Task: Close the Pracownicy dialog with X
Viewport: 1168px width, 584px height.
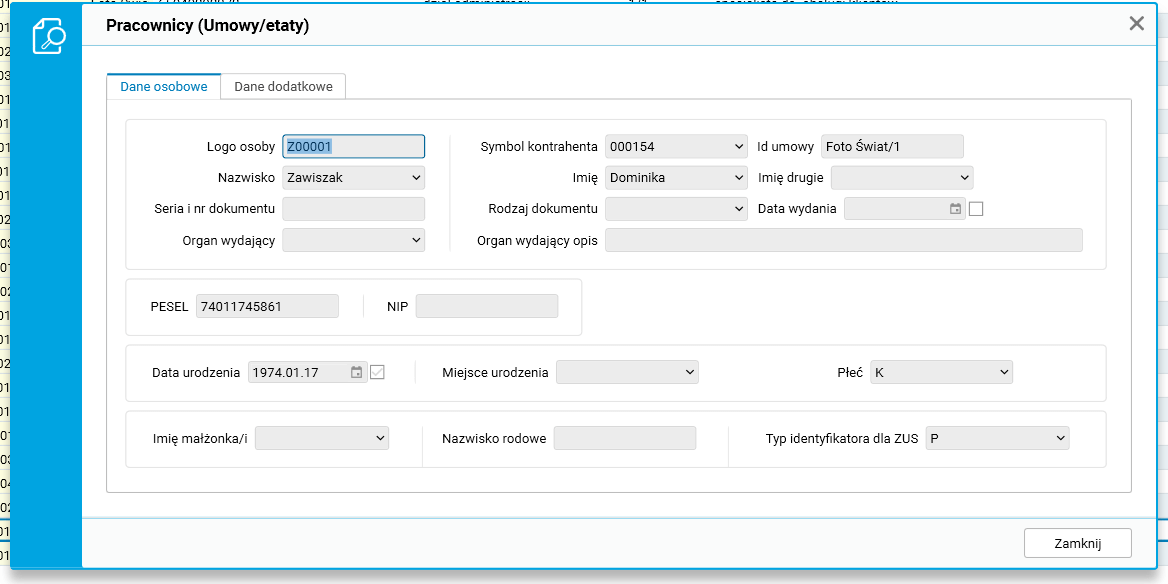Action: pyautogui.click(x=1136, y=24)
